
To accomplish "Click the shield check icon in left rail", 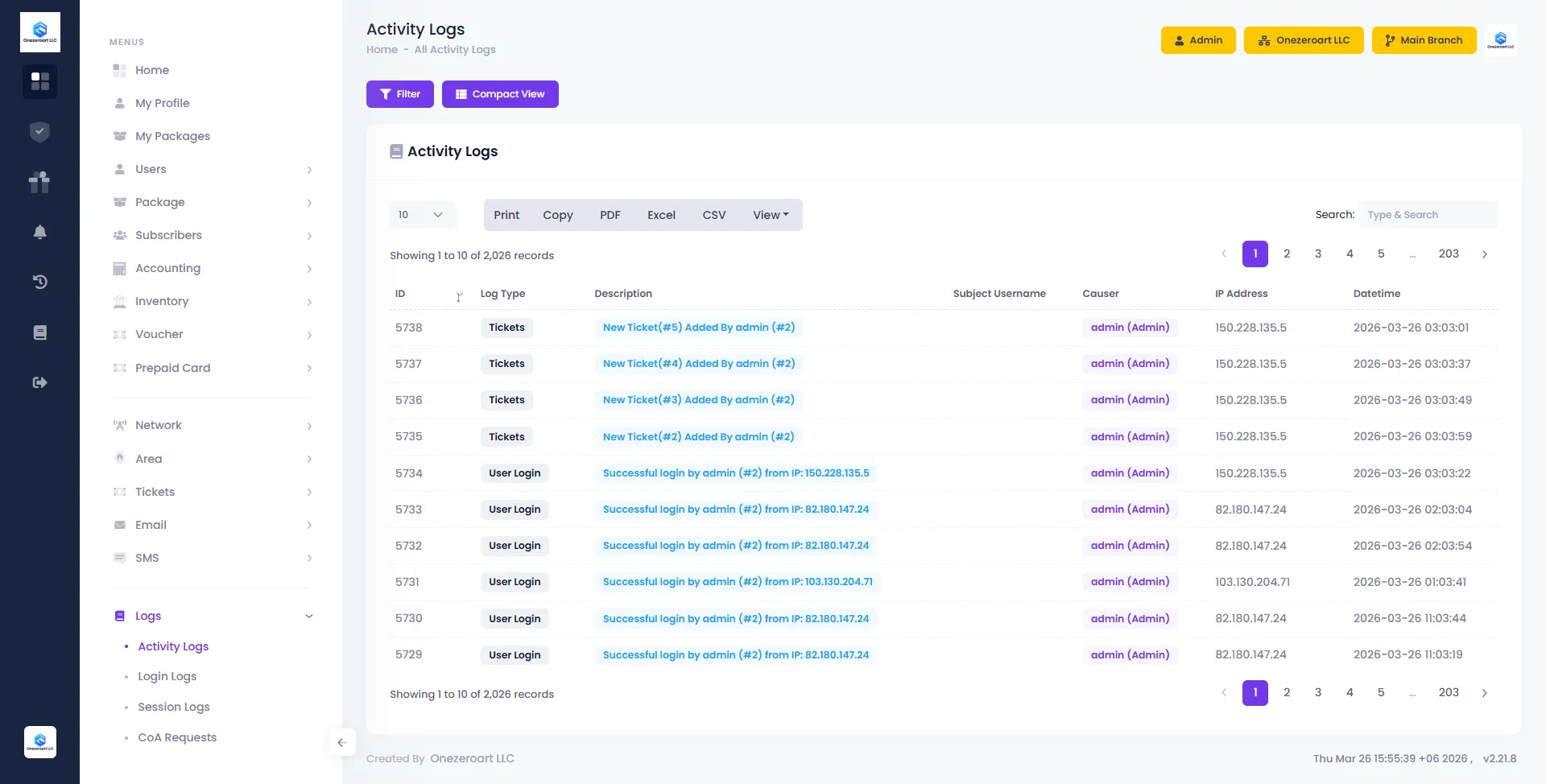I will point(39,132).
